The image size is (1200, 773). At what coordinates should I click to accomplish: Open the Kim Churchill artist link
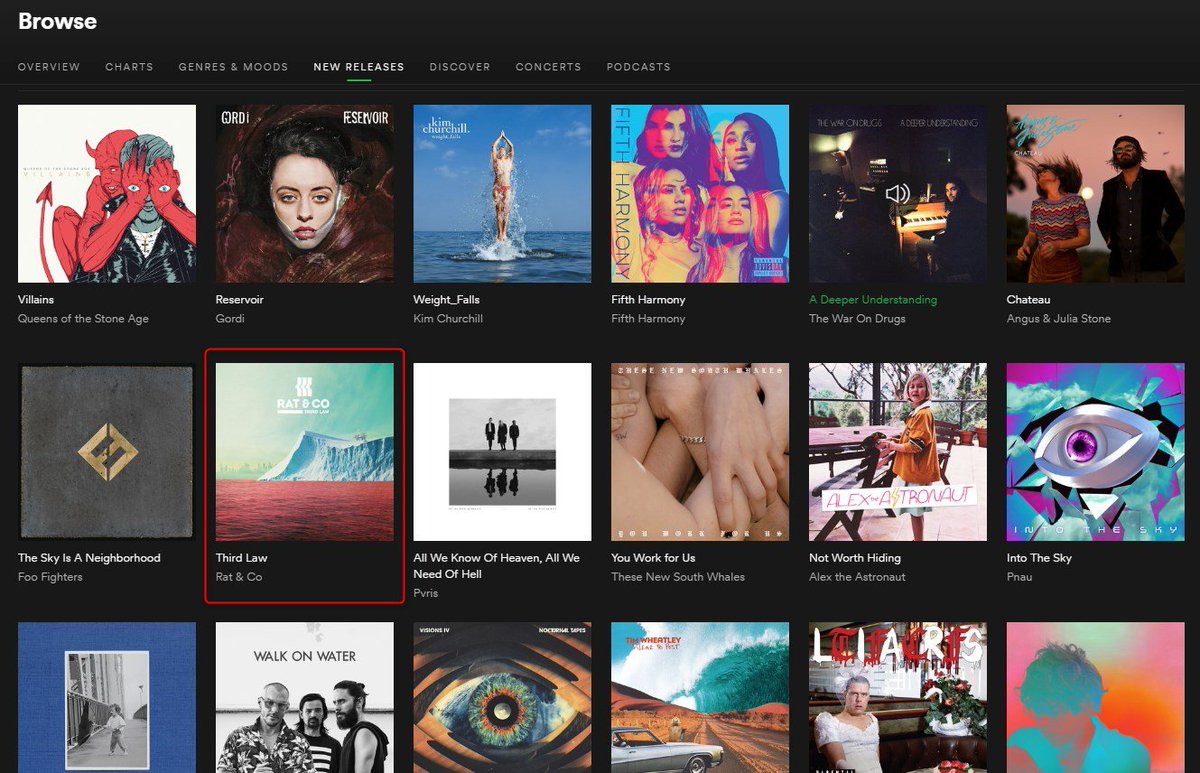[x=449, y=319]
